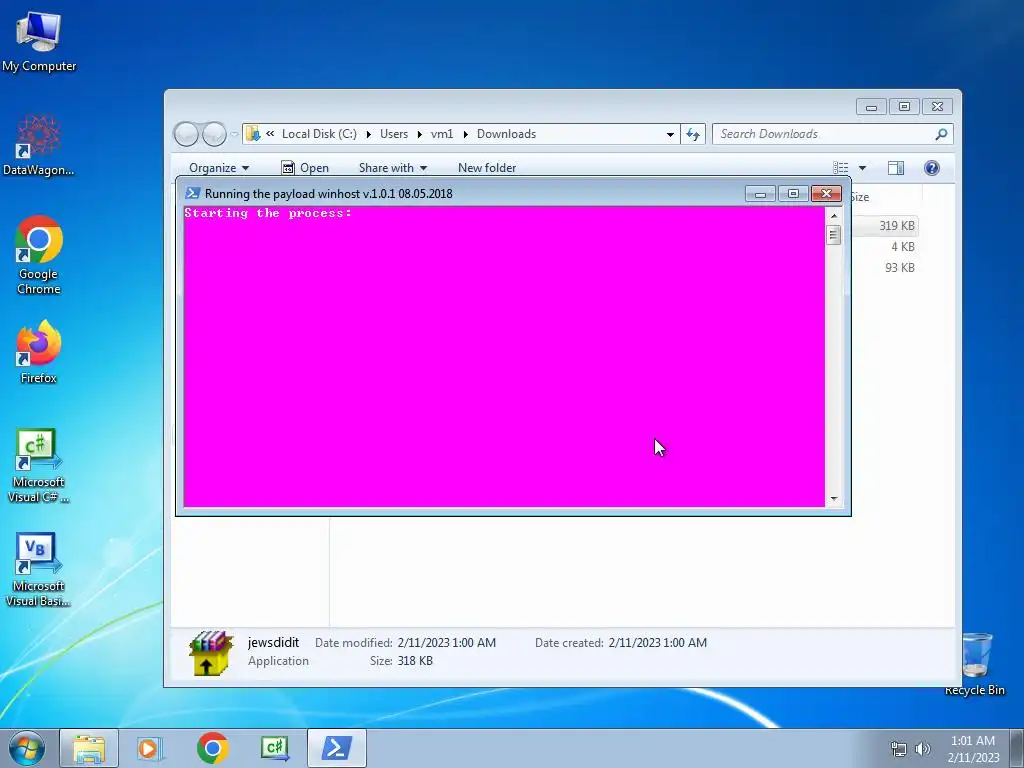Screen dimensions: 1024x768
Task: Open Microsoft Visual Basic desktop shortcut
Action: point(39,569)
